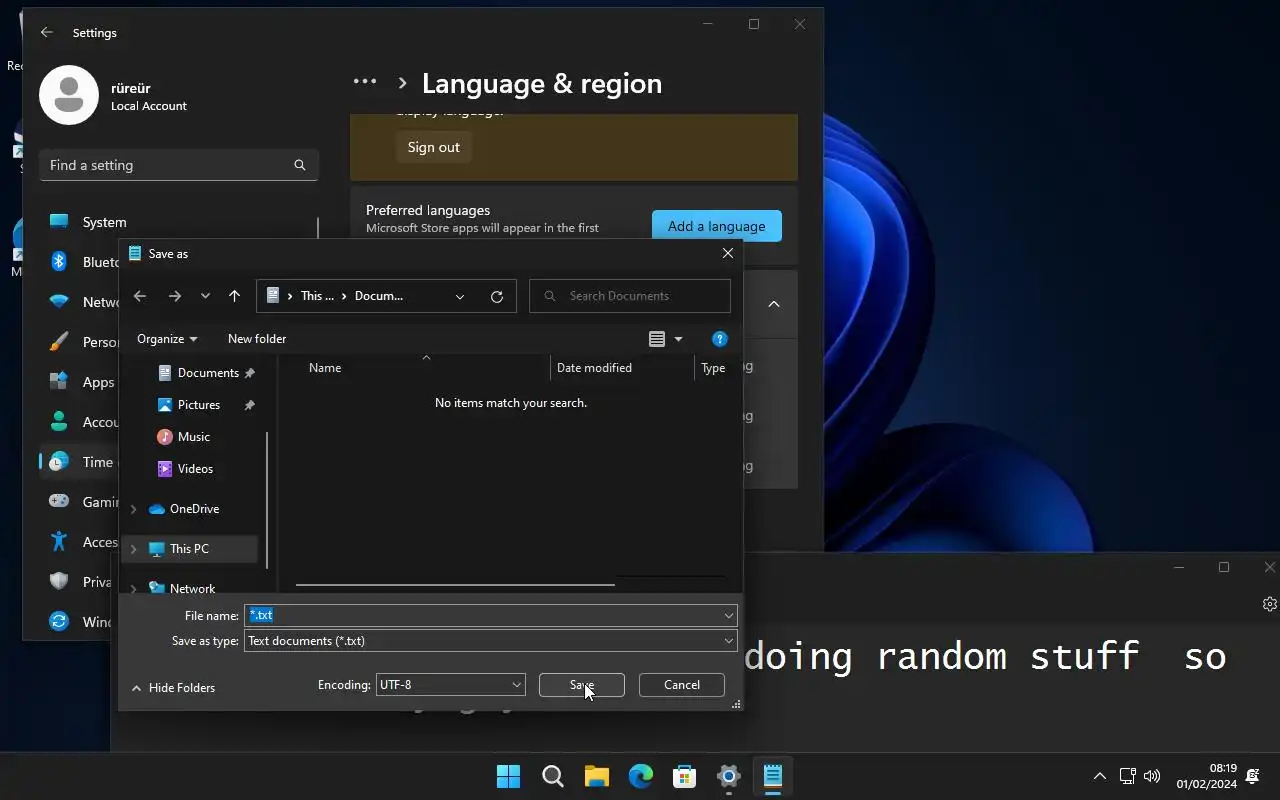The height and width of the screenshot is (800, 1280).
Task: Open taskbar Search
Action: tap(552, 776)
